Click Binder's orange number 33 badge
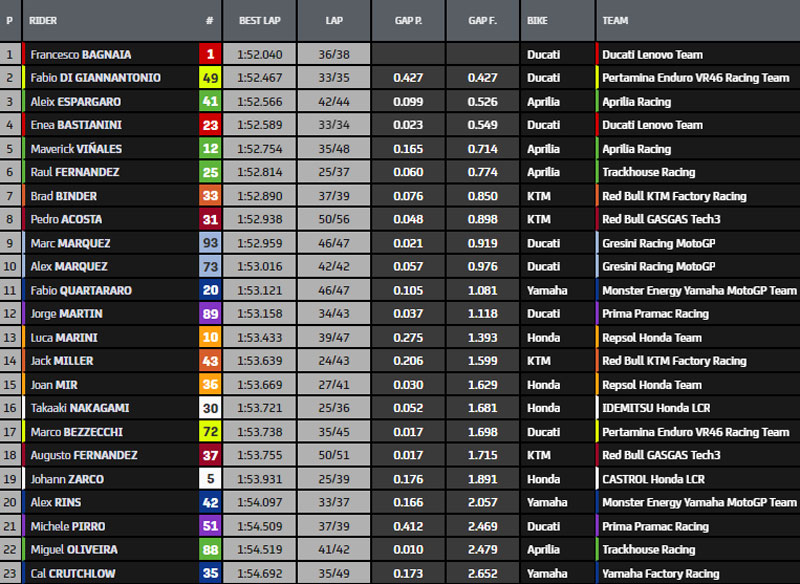The image size is (800, 584). 210,196
